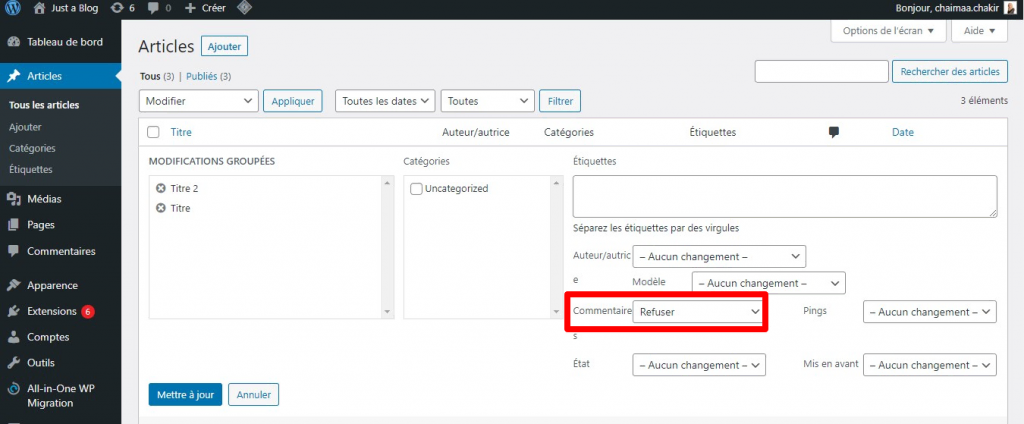Remove Titre 2 from bulk edit list

[161, 189]
